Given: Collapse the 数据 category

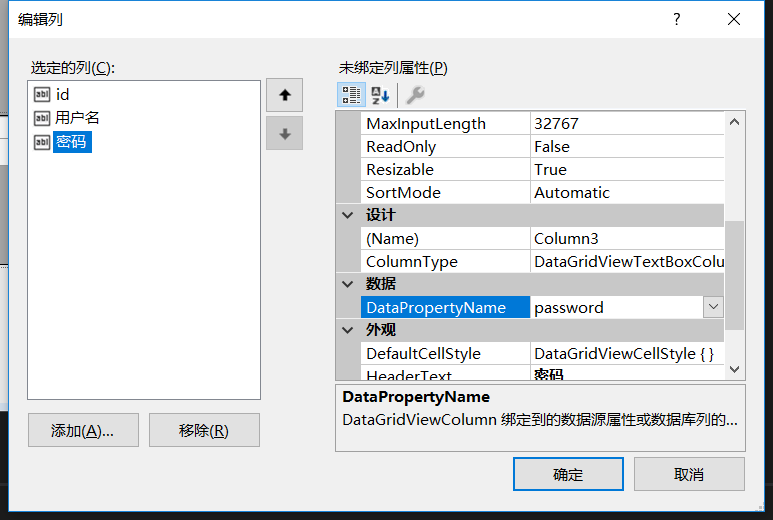Looking at the screenshot, I should coord(348,284).
